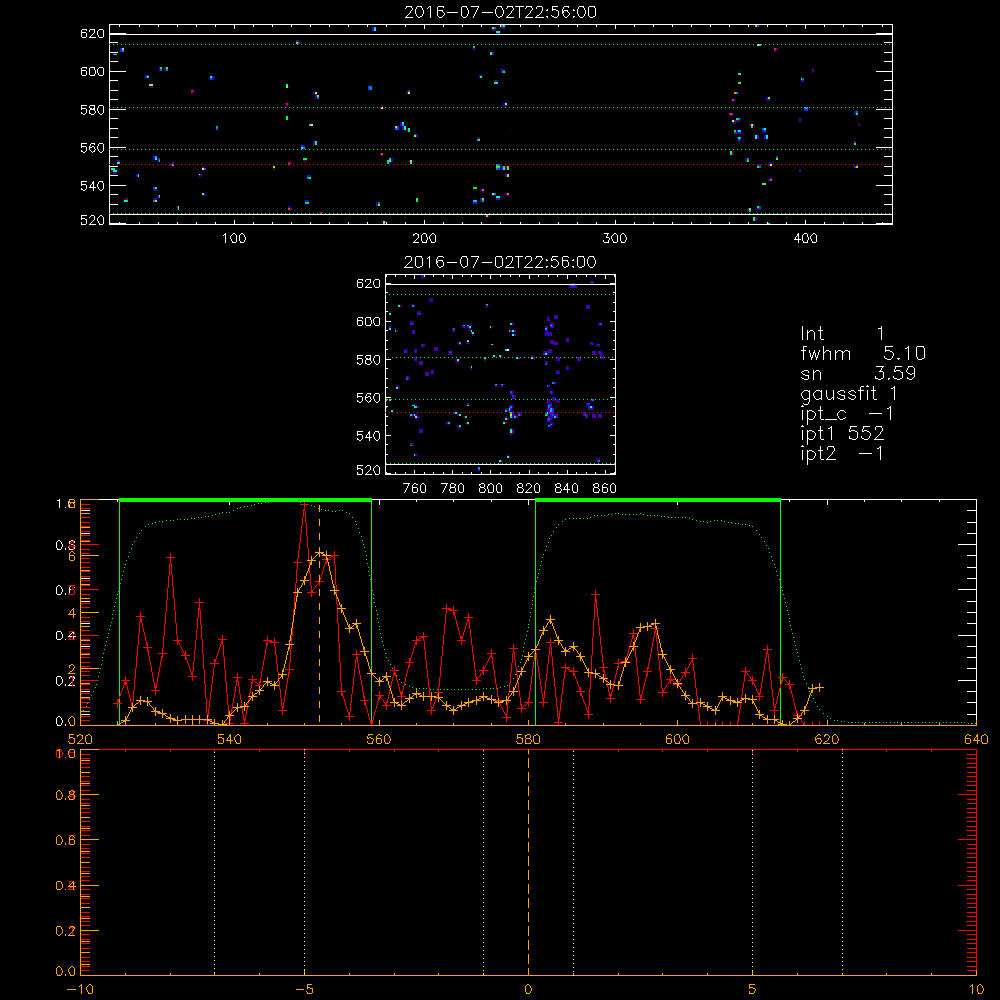Viewport: 1000px width, 1000px height.
Task: Select the 'fwhm 5.10' readout line
Action: (863, 353)
